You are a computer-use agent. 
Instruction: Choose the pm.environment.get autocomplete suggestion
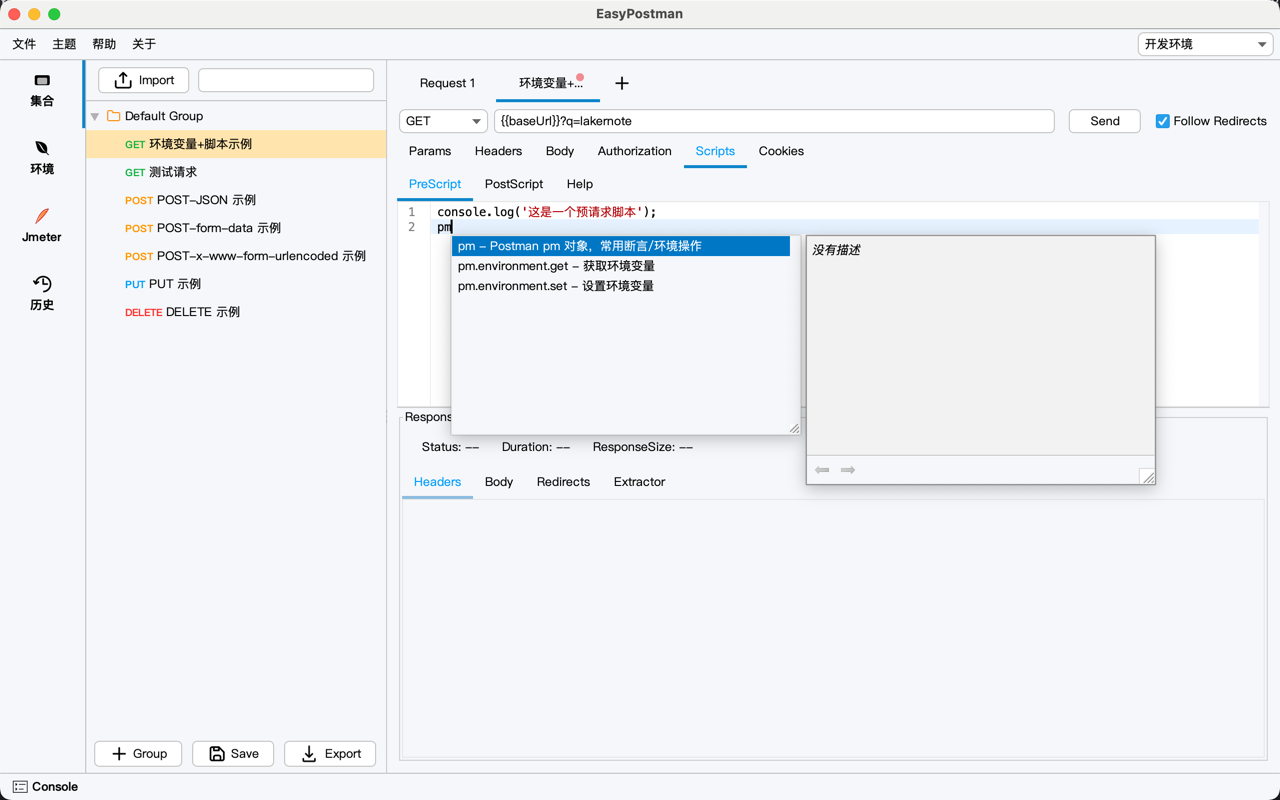click(x=621, y=266)
